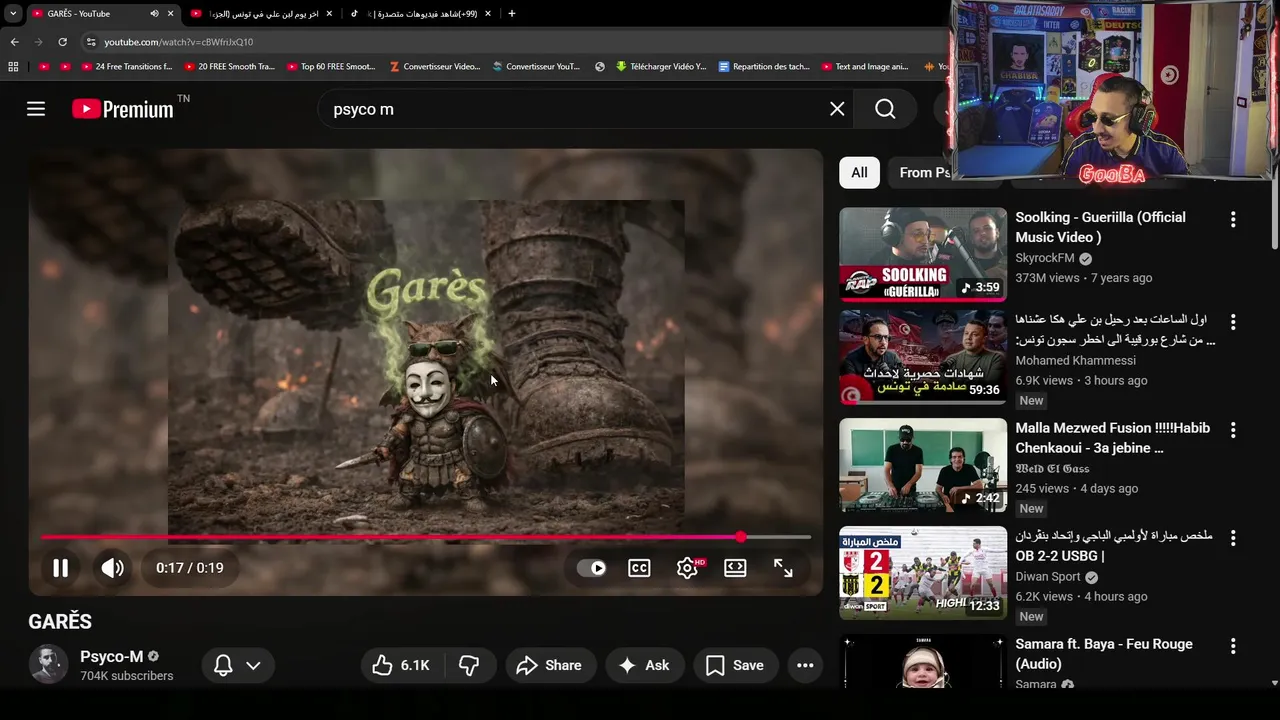This screenshot has width=1280, height=720.
Task: Open the apps grid in bookmarks bar
Action: (13, 67)
